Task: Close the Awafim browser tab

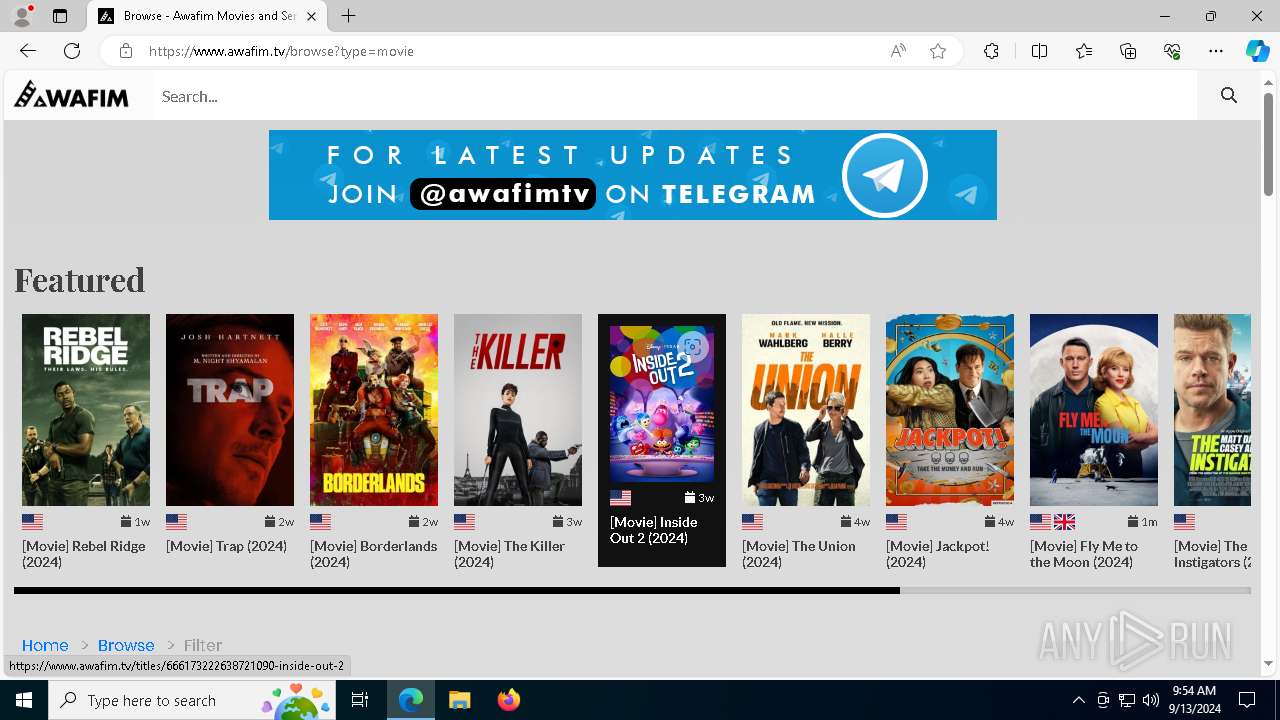Action: coord(312,16)
